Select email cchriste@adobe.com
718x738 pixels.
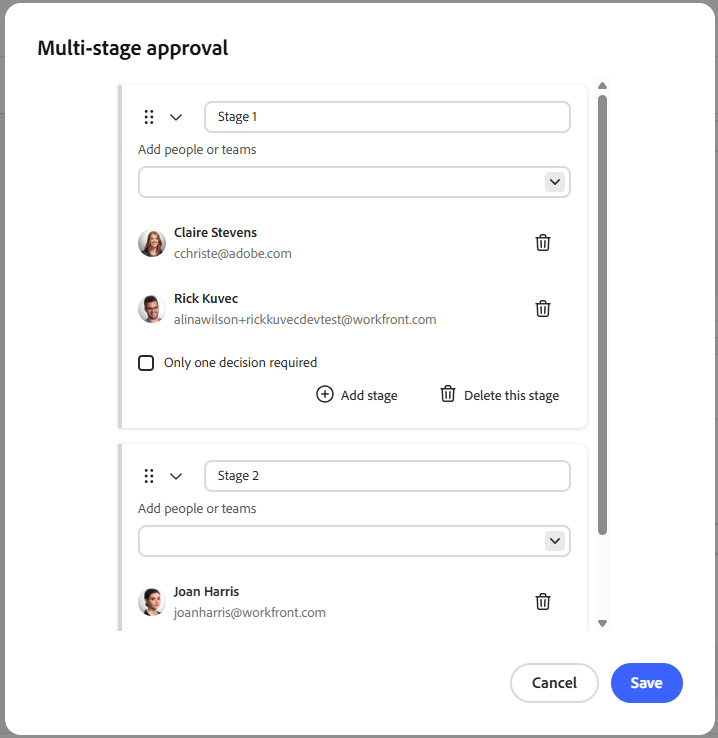click(233, 254)
